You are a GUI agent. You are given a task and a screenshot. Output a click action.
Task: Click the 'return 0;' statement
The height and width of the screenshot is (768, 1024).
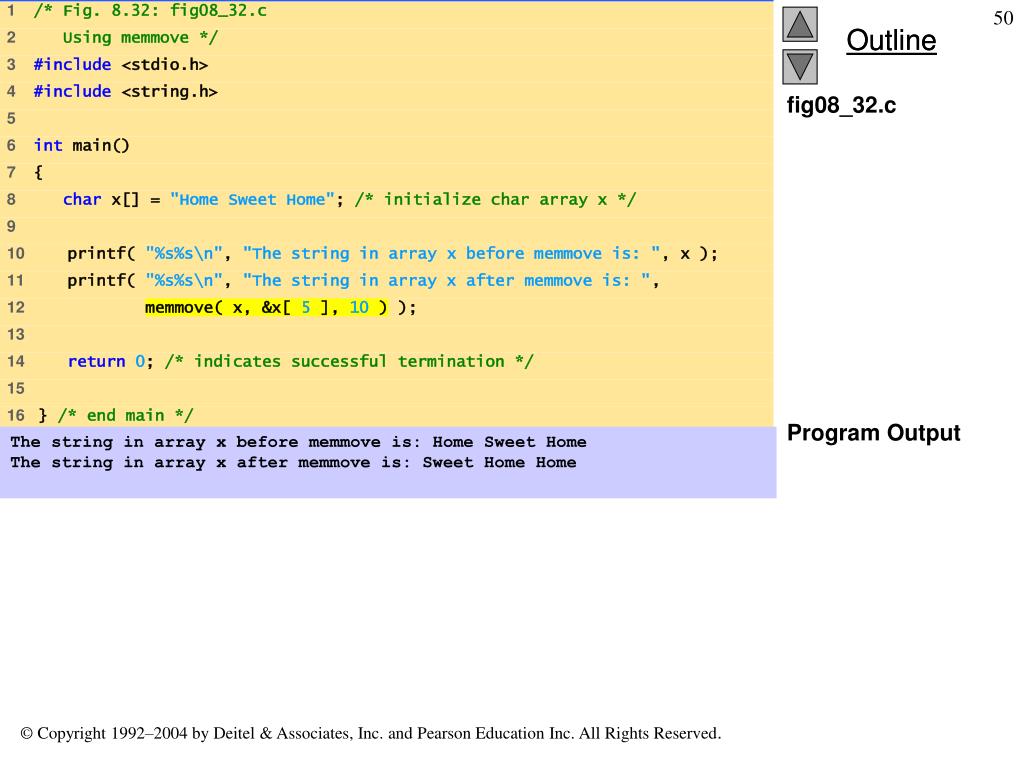point(110,361)
